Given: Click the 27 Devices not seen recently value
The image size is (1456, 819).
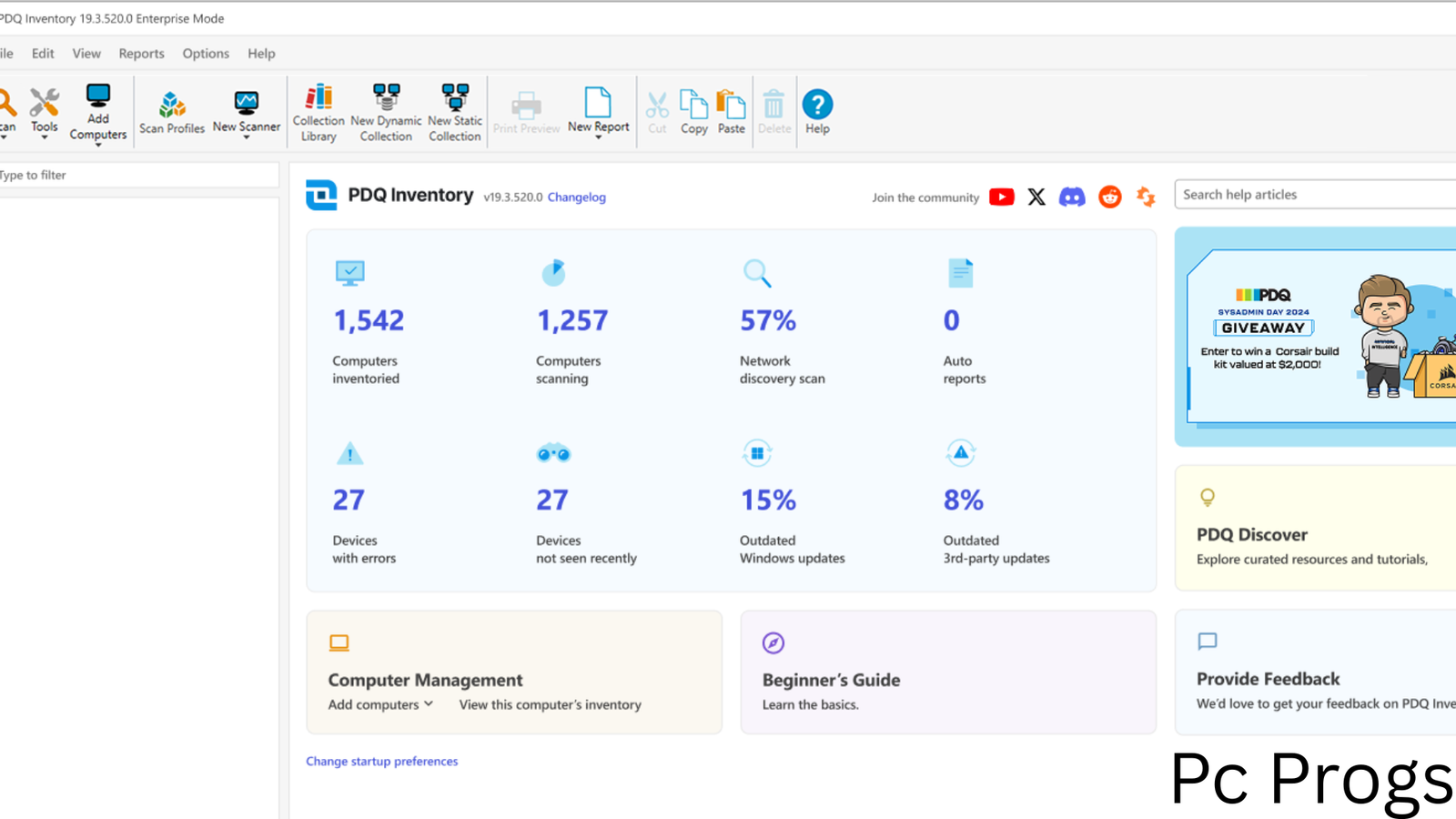Looking at the screenshot, I should click(x=552, y=500).
